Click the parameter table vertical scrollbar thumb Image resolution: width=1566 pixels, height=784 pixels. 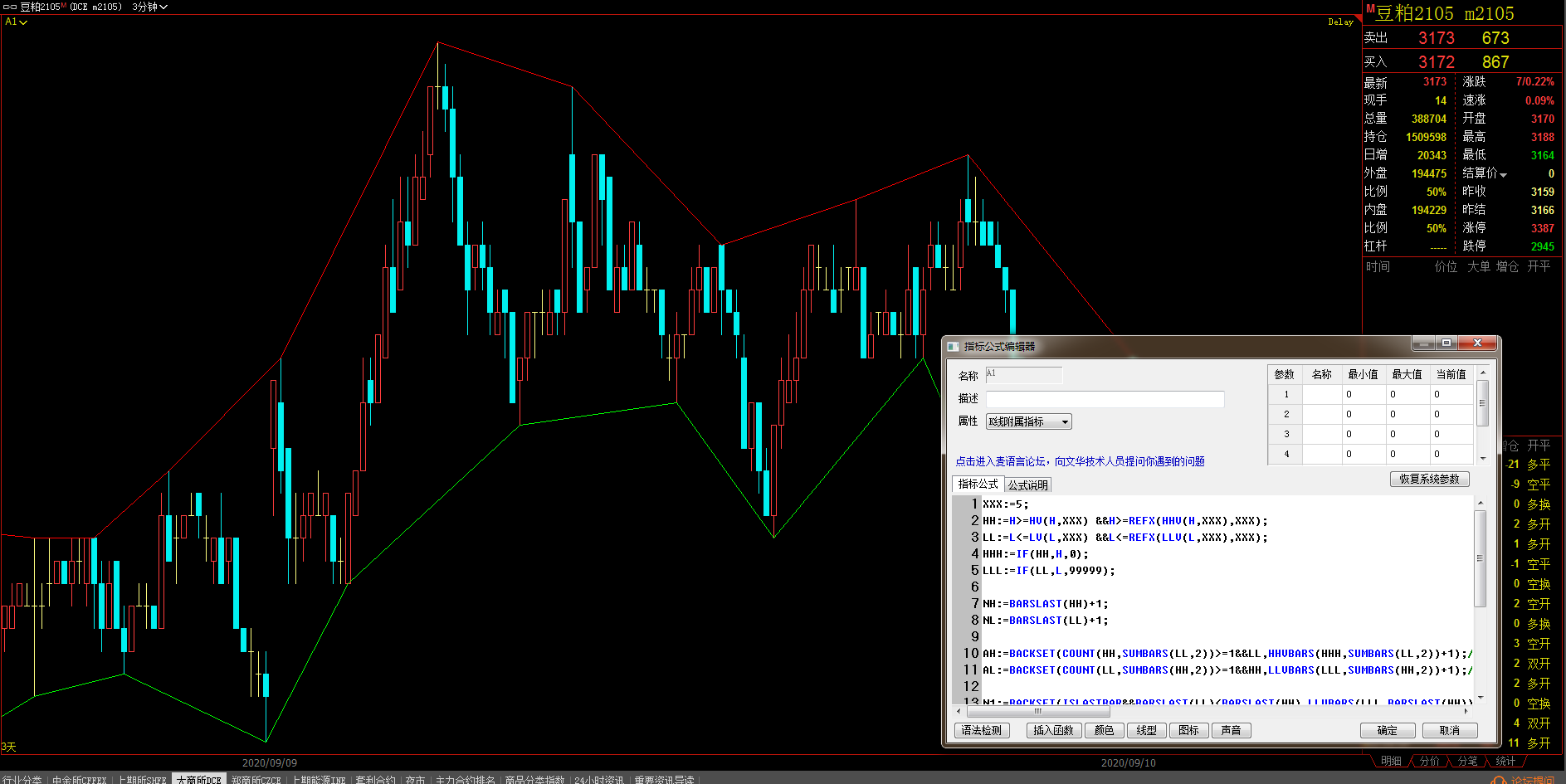point(1482,403)
